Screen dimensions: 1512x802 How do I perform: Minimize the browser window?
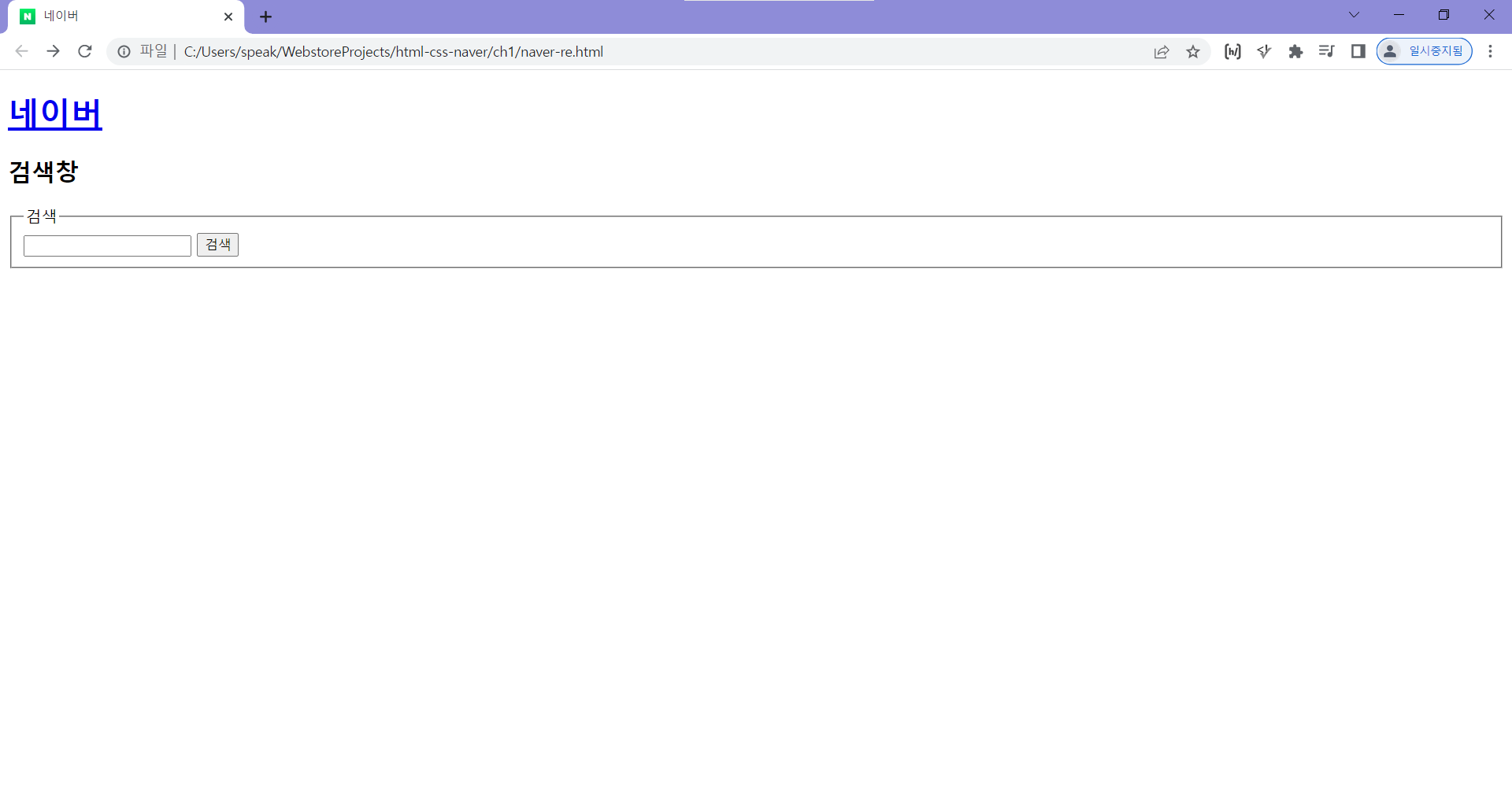click(1399, 15)
